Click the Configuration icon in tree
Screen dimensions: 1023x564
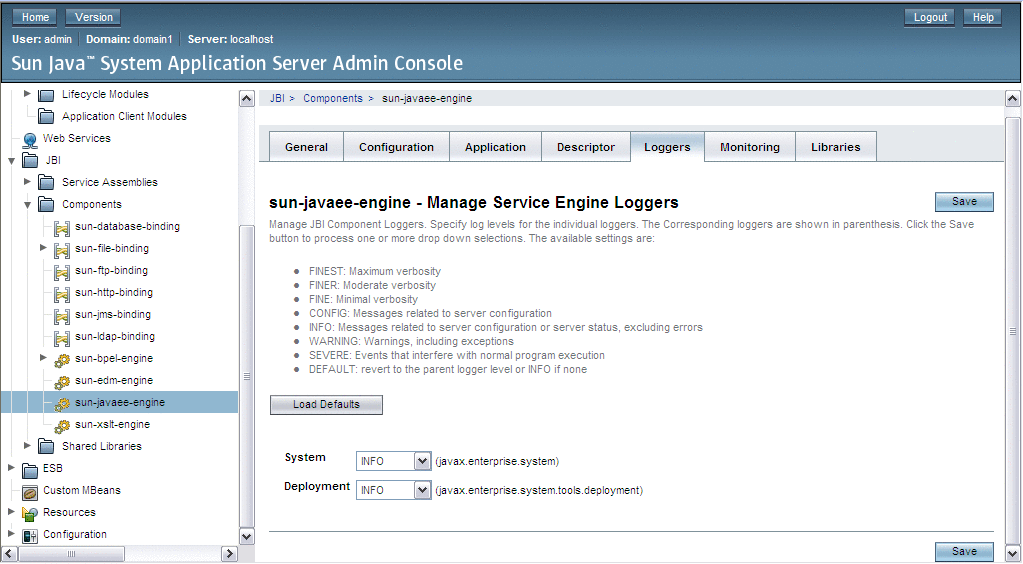(x=30, y=536)
